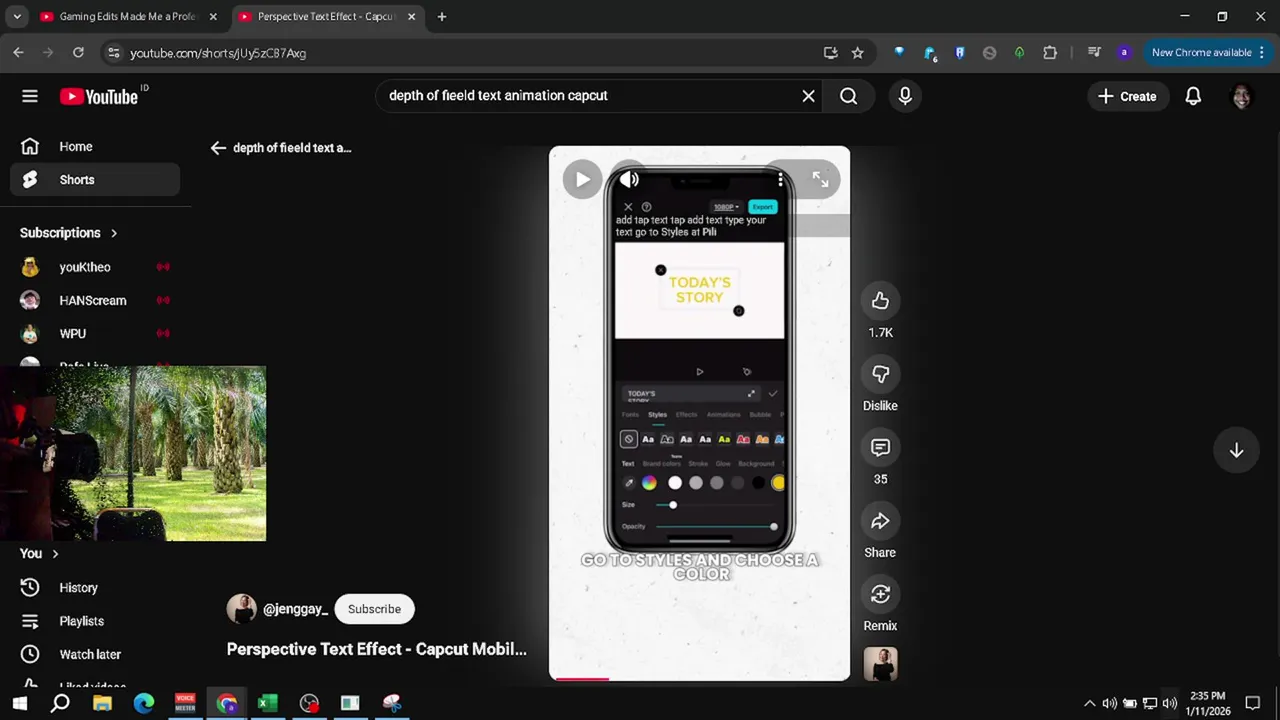Click the address bar URL
Screen dimensions: 1280x720
tap(218, 53)
